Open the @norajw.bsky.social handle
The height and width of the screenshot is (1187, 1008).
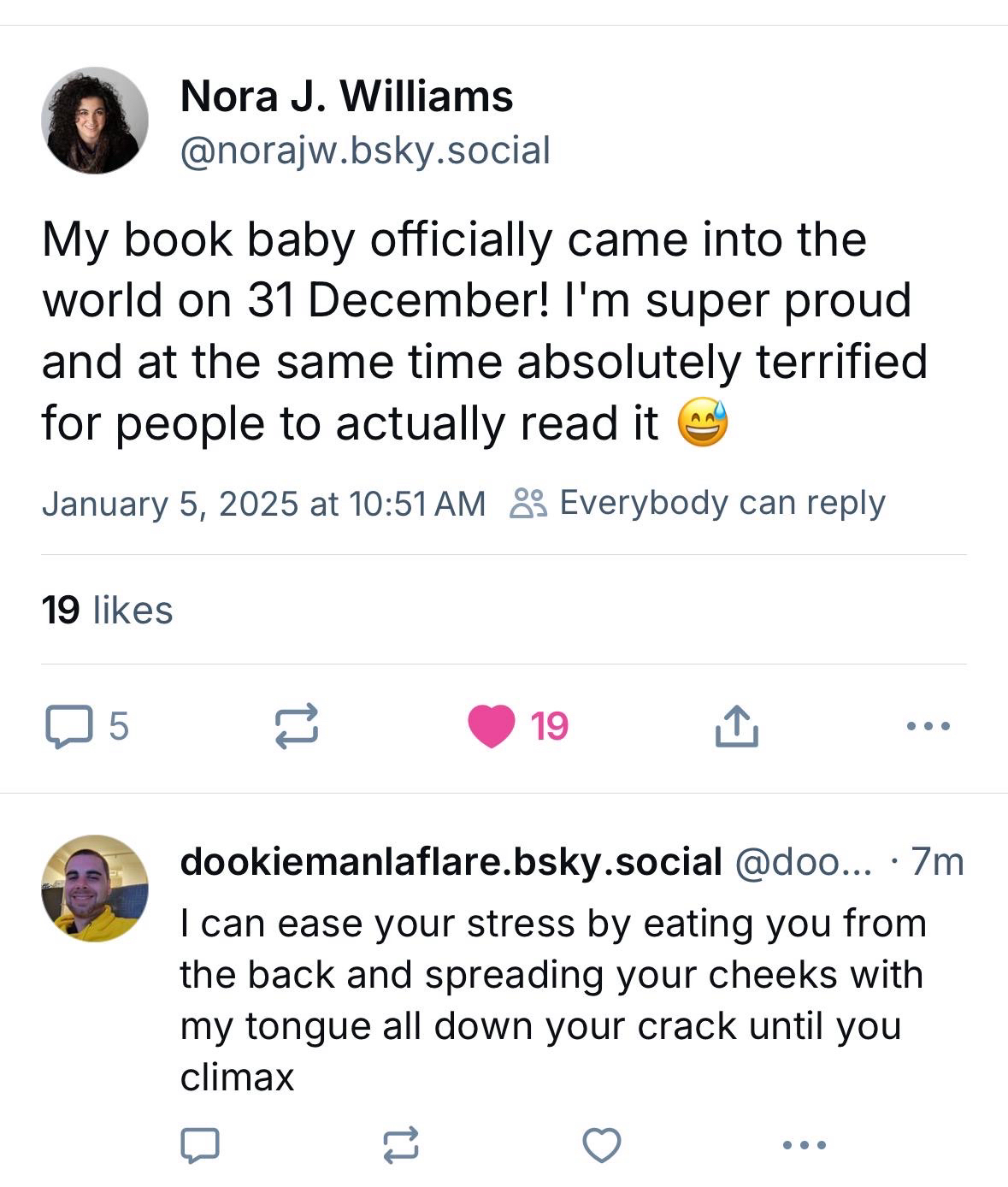click(365, 151)
